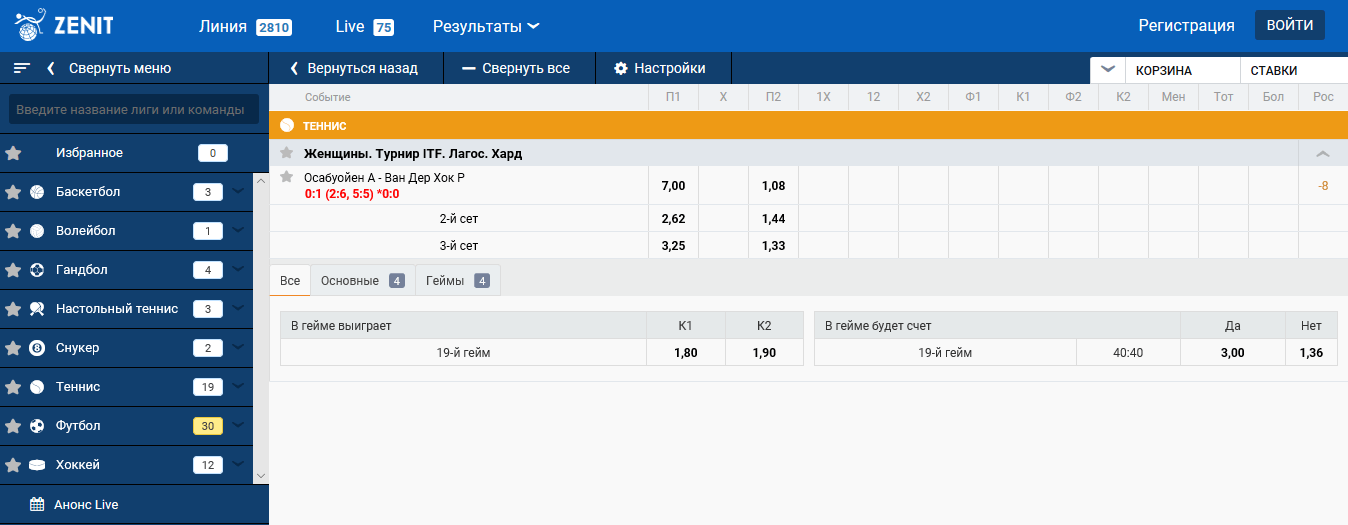Image resolution: width=1348 pixels, height=525 pixels.
Task: Click the calendar icon for Анонс Live
Action: (37, 505)
